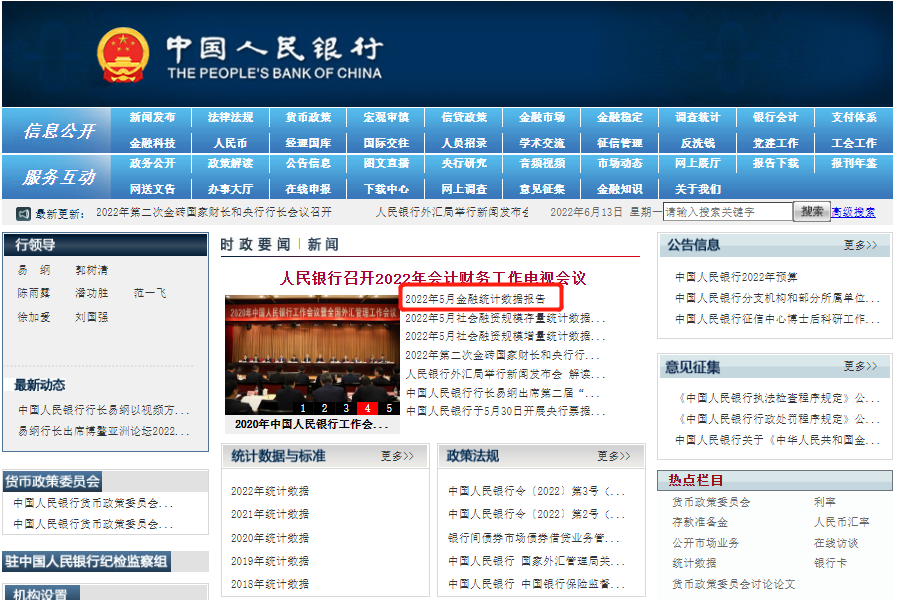
Task: Open 货币政策委员会 section header
Action: [53, 482]
